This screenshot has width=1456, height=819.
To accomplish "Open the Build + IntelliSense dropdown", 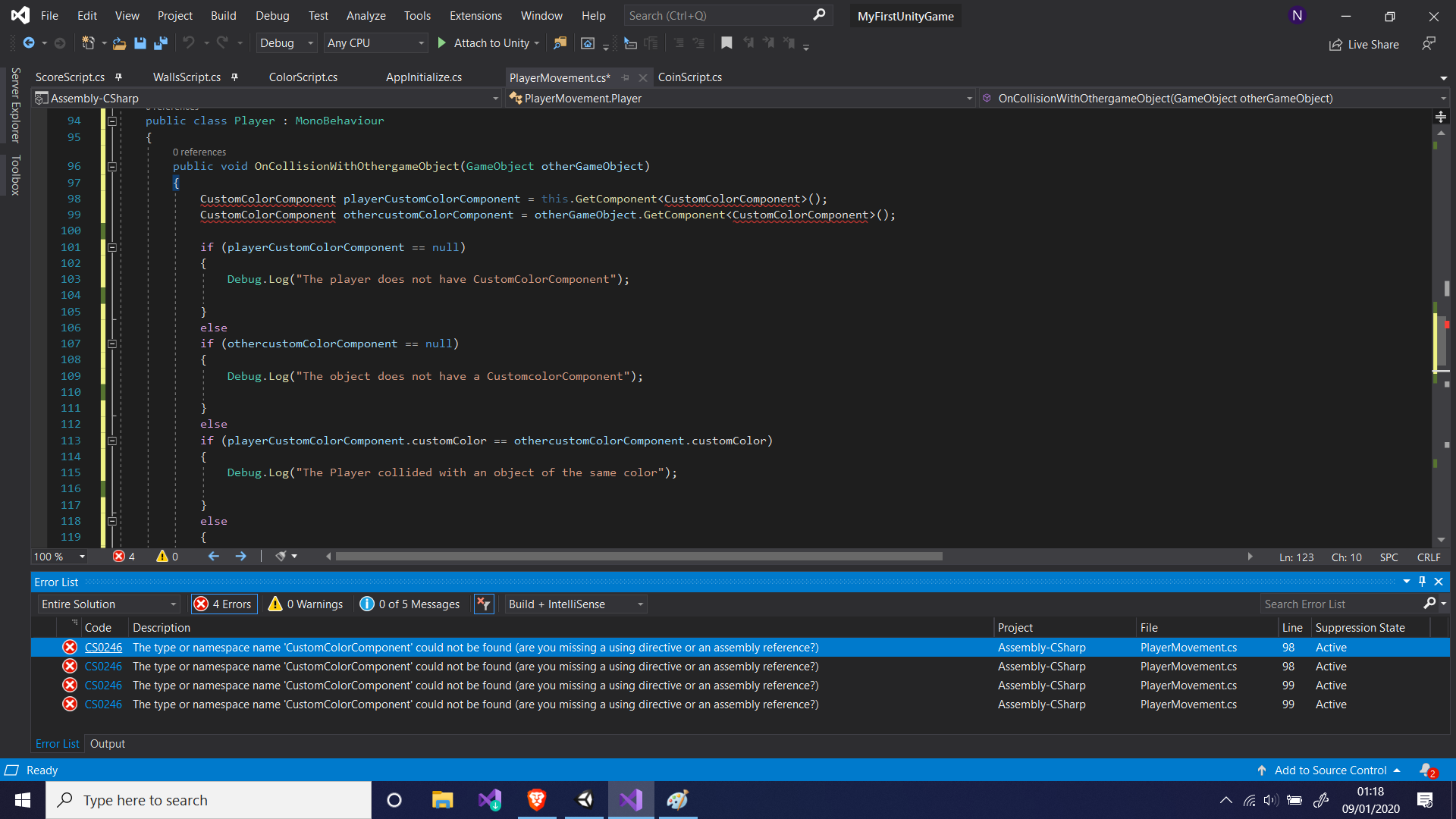I will pyautogui.click(x=576, y=604).
